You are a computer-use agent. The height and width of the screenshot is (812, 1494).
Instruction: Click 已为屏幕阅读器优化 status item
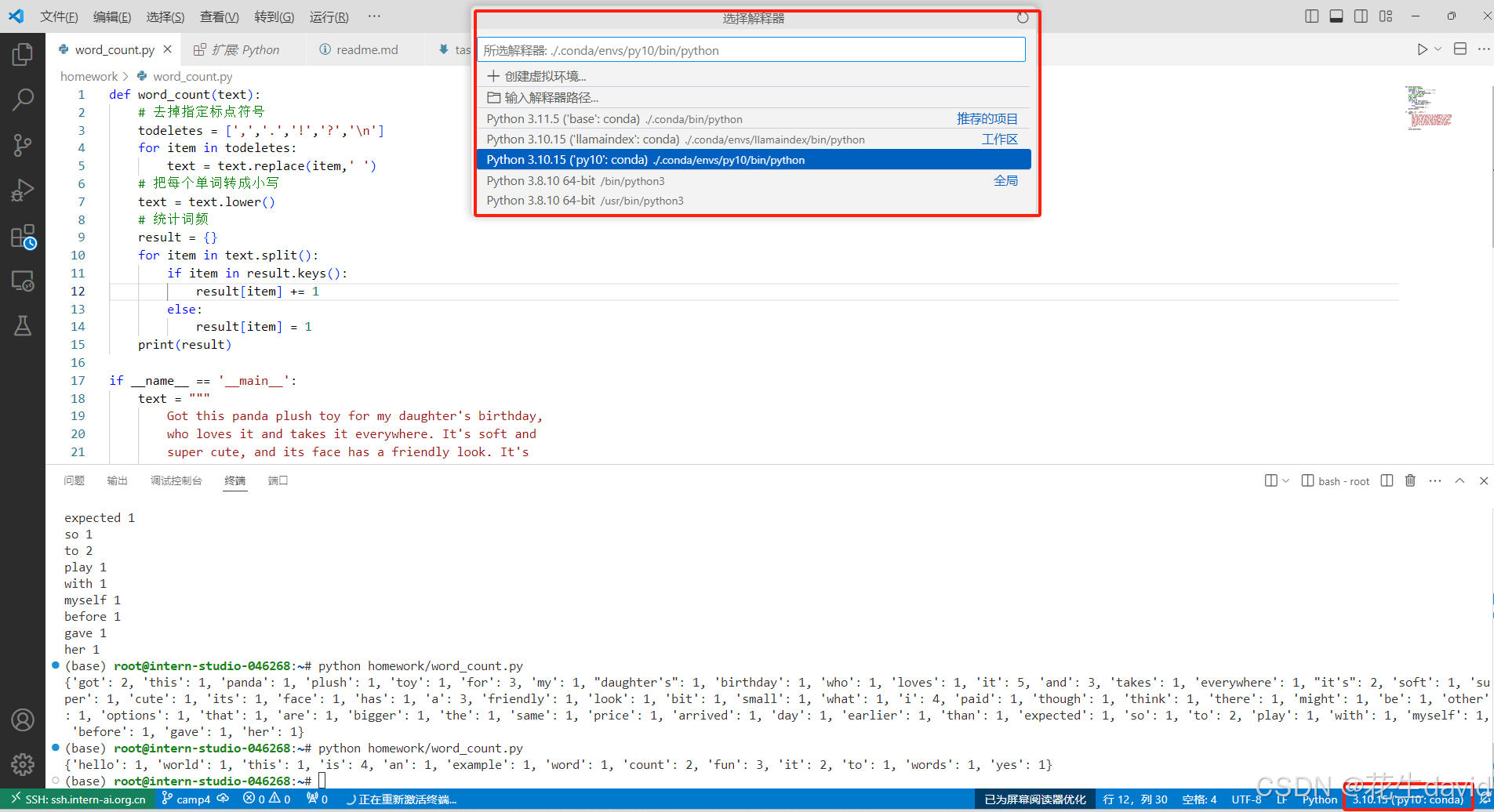[x=1035, y=799]
